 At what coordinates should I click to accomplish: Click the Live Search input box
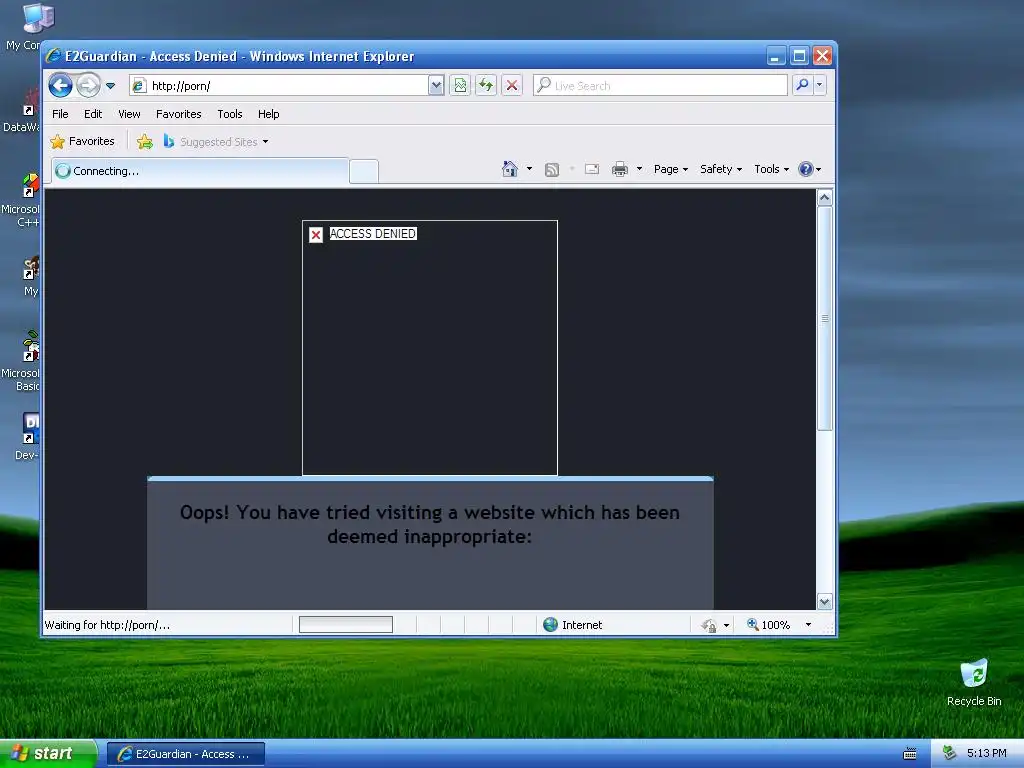click(660, 86)
